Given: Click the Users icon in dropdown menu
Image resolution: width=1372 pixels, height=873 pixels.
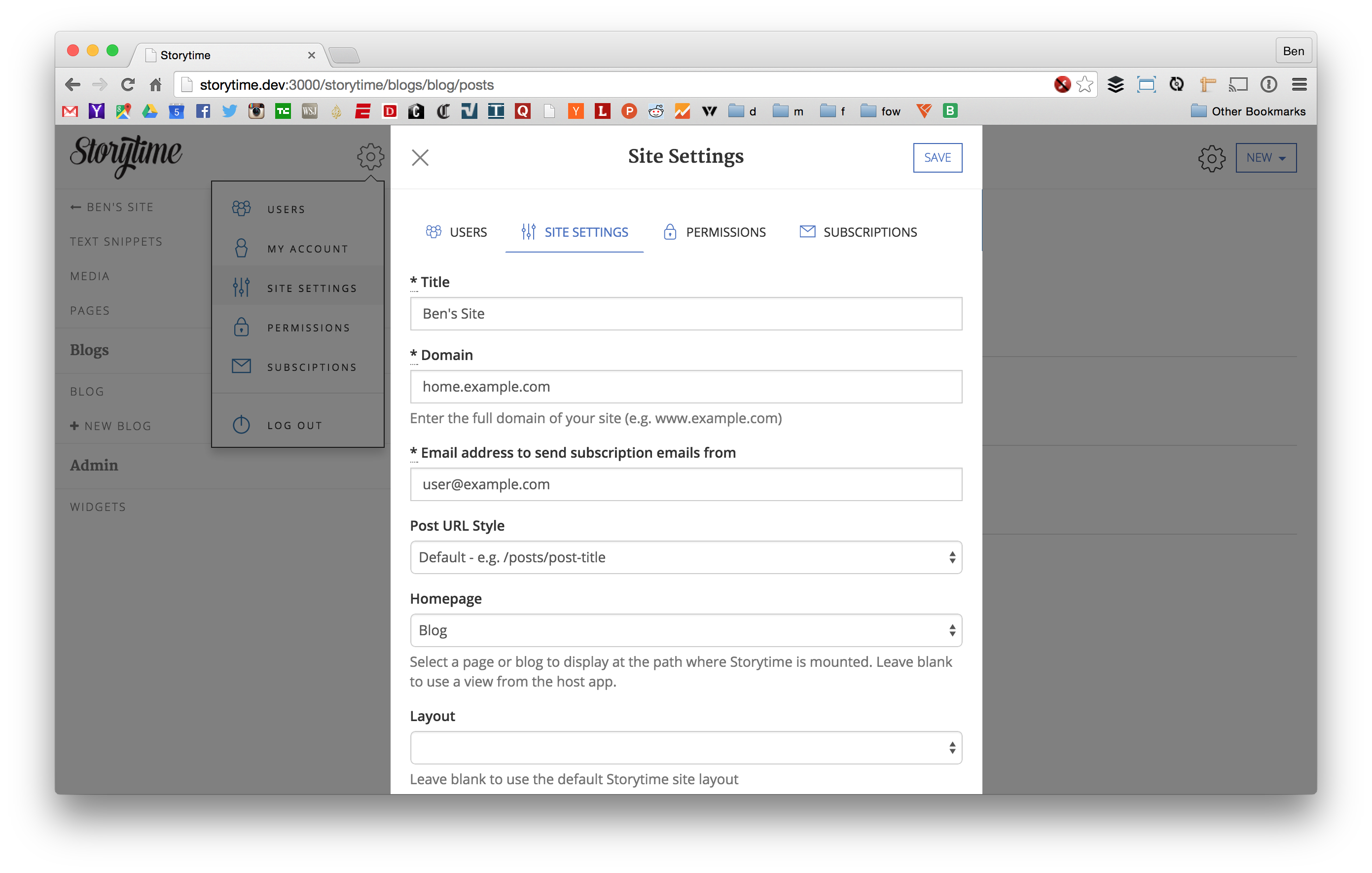Looking at the screenshot, I should tap(241, 209).
